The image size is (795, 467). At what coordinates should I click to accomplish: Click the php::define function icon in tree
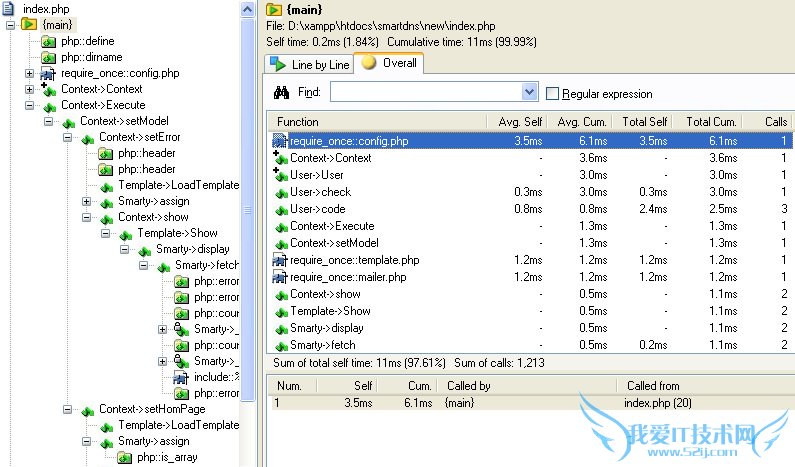(x=48, y=42)
